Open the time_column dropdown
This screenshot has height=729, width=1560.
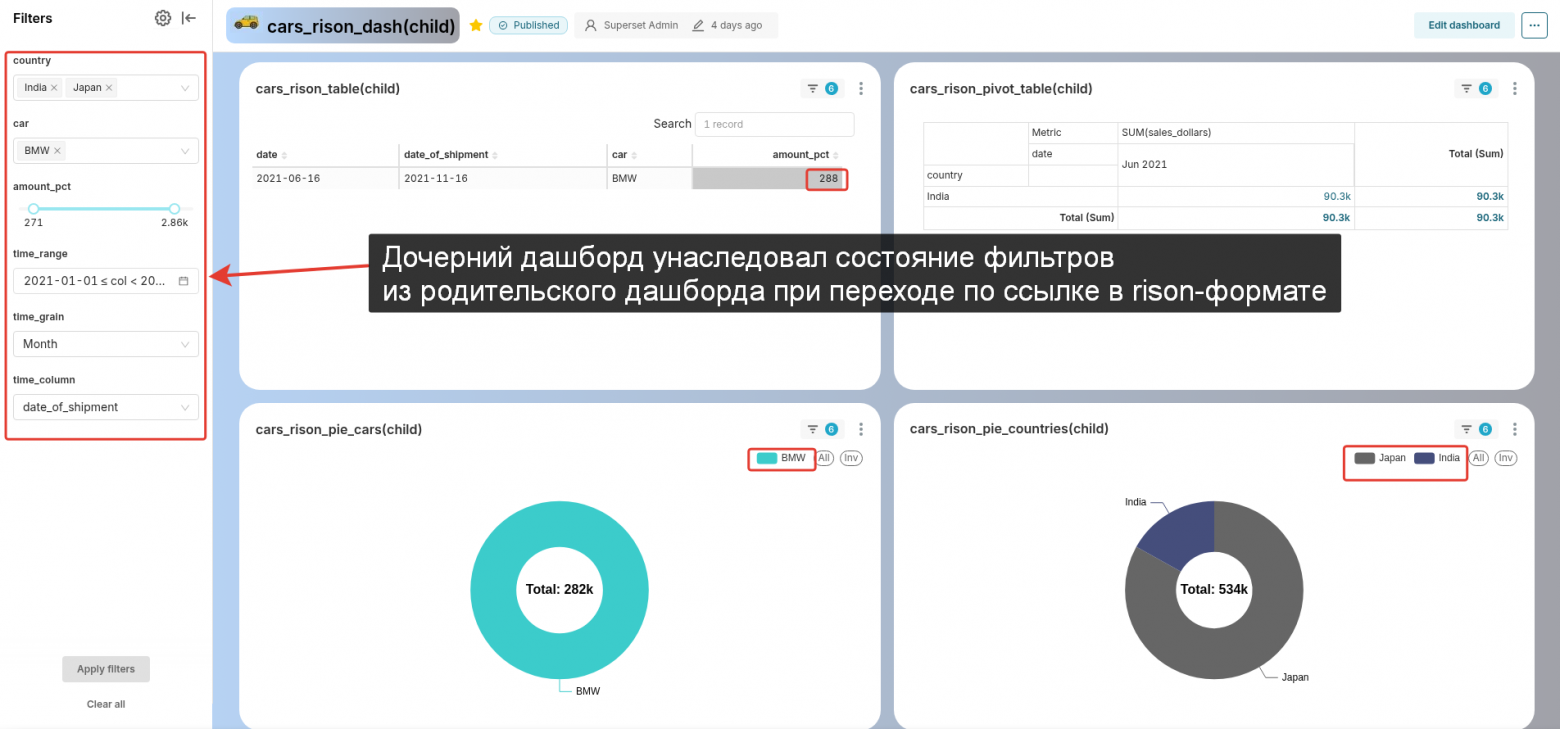pos(105,407)
